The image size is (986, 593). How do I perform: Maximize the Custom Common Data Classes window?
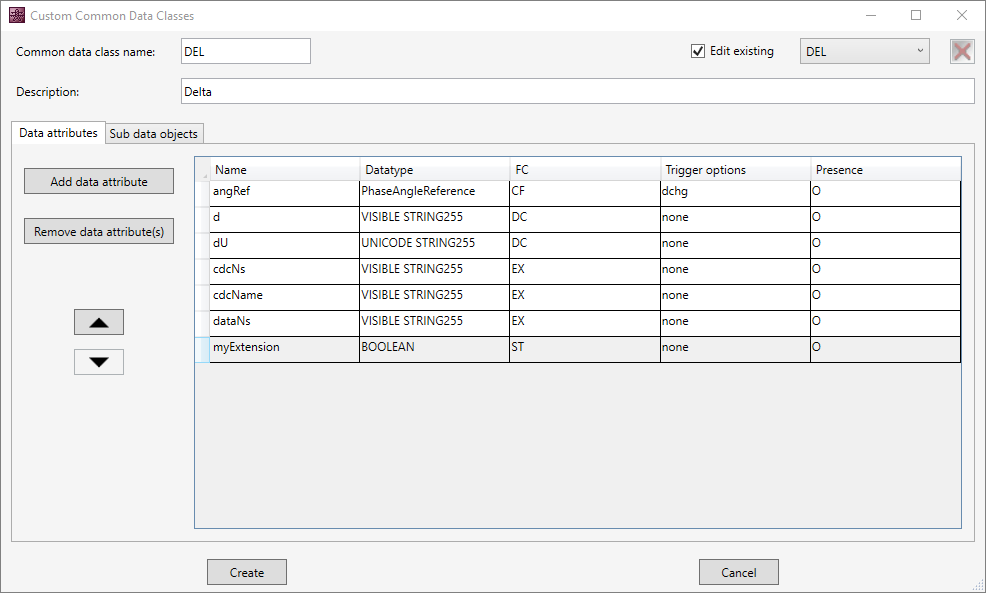[916, 15]
